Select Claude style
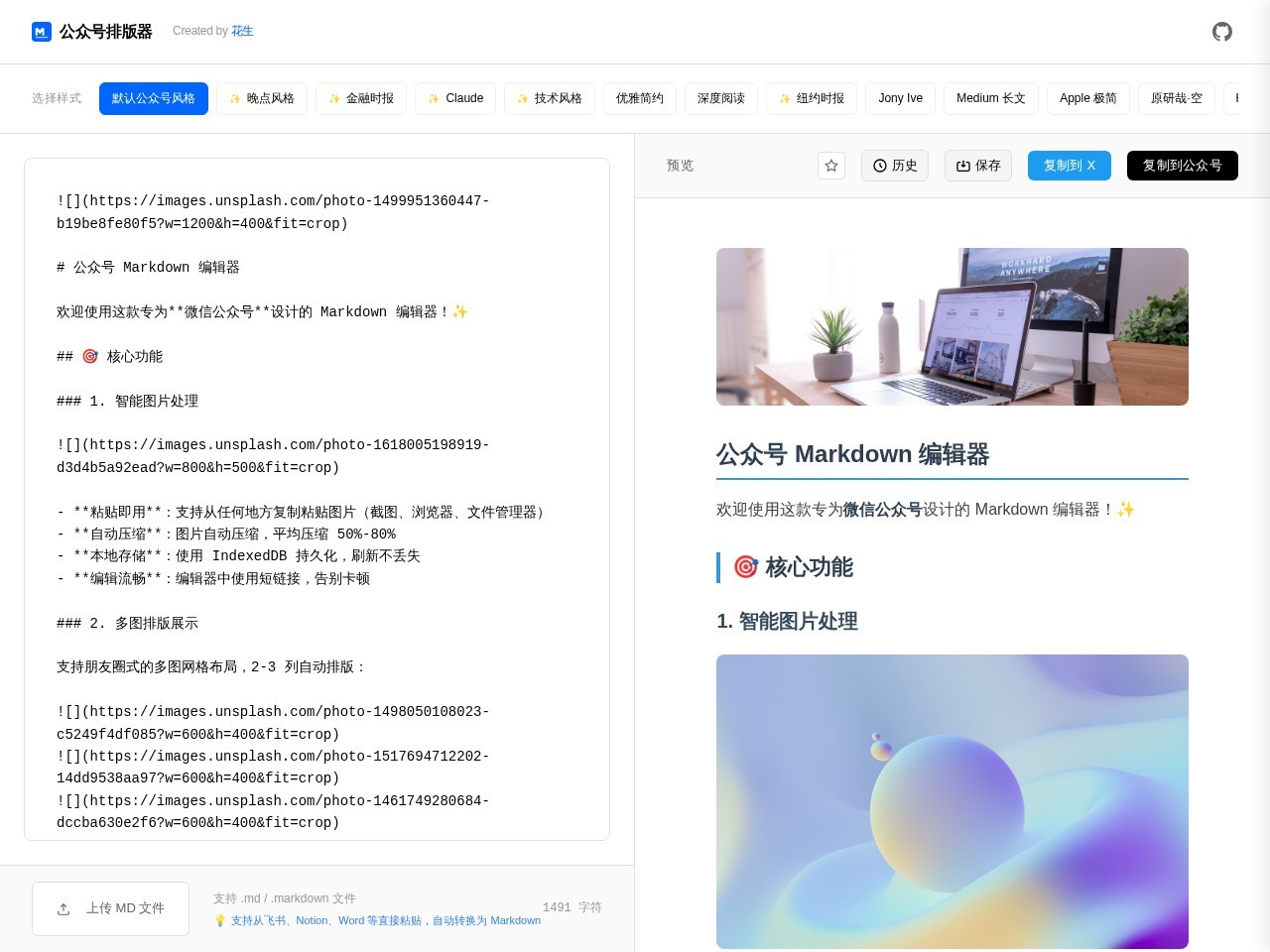1270x952 pixels. click(455, 98)
